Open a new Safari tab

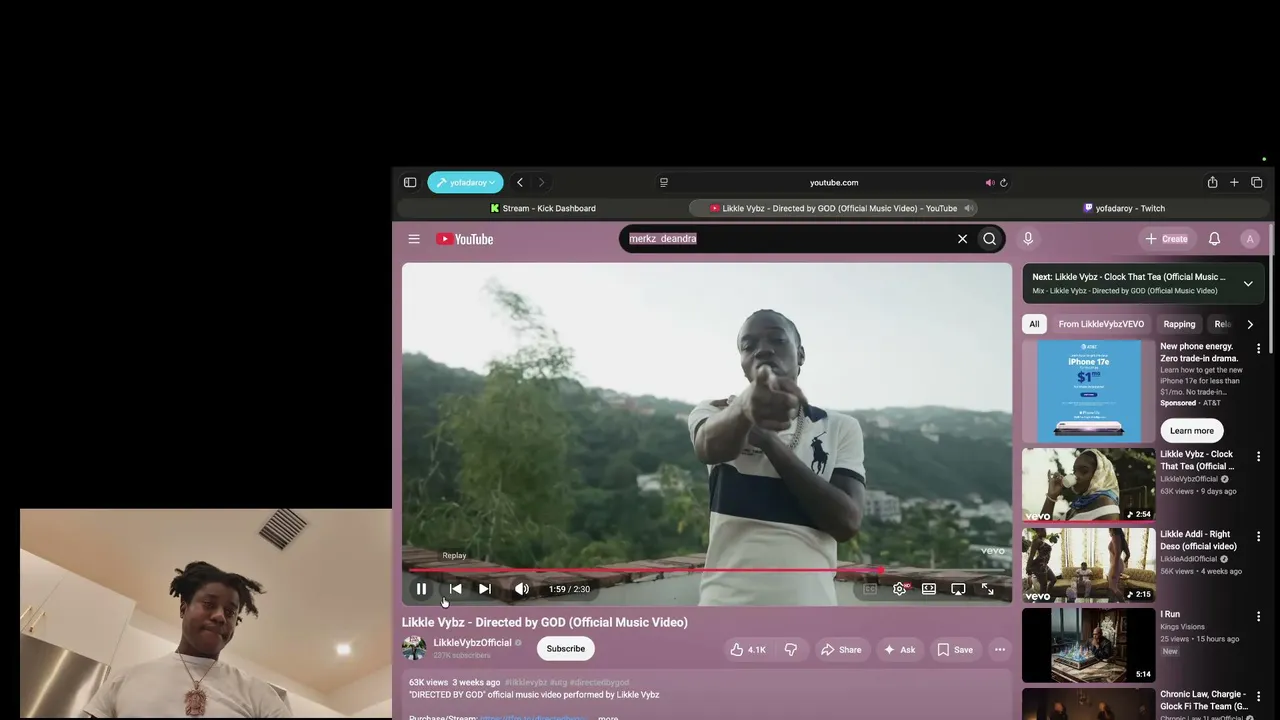point(1234,182)
